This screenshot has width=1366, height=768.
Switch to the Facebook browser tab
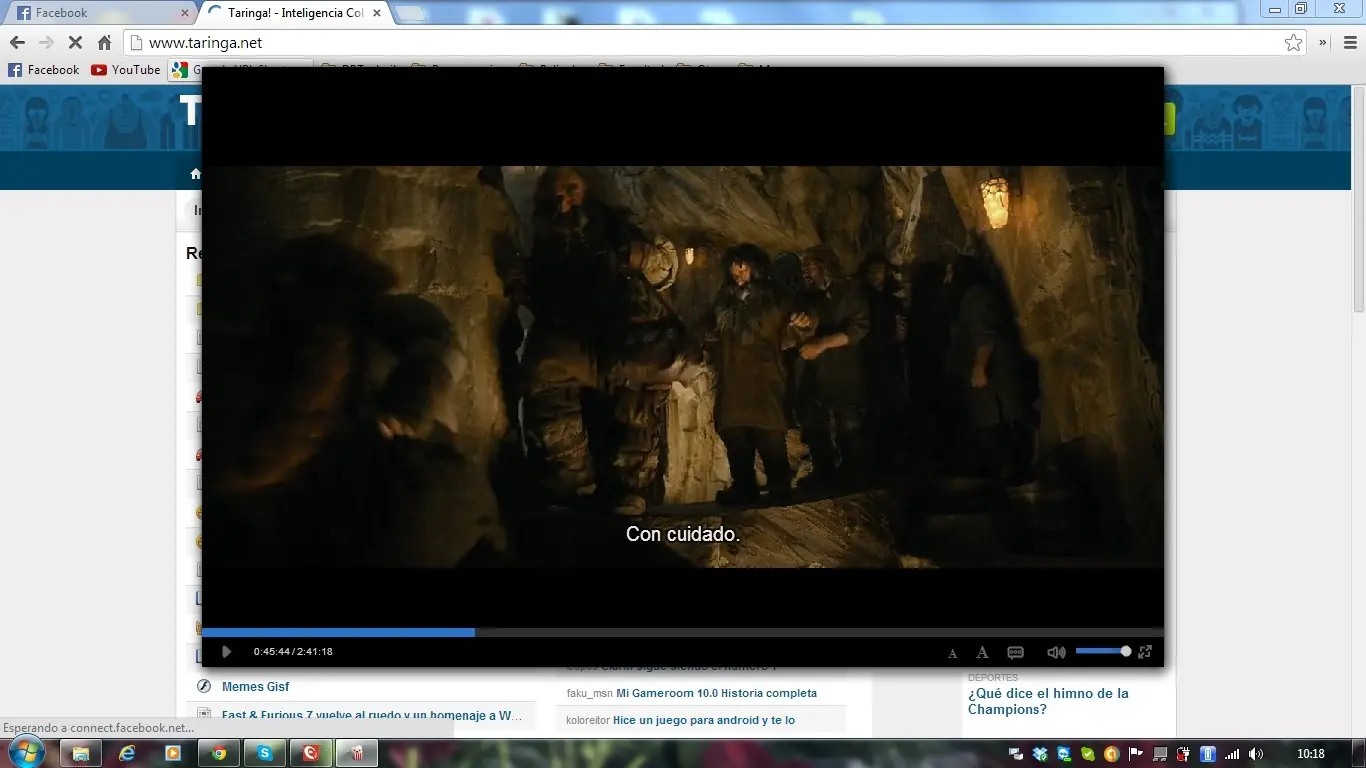[98, 13]
